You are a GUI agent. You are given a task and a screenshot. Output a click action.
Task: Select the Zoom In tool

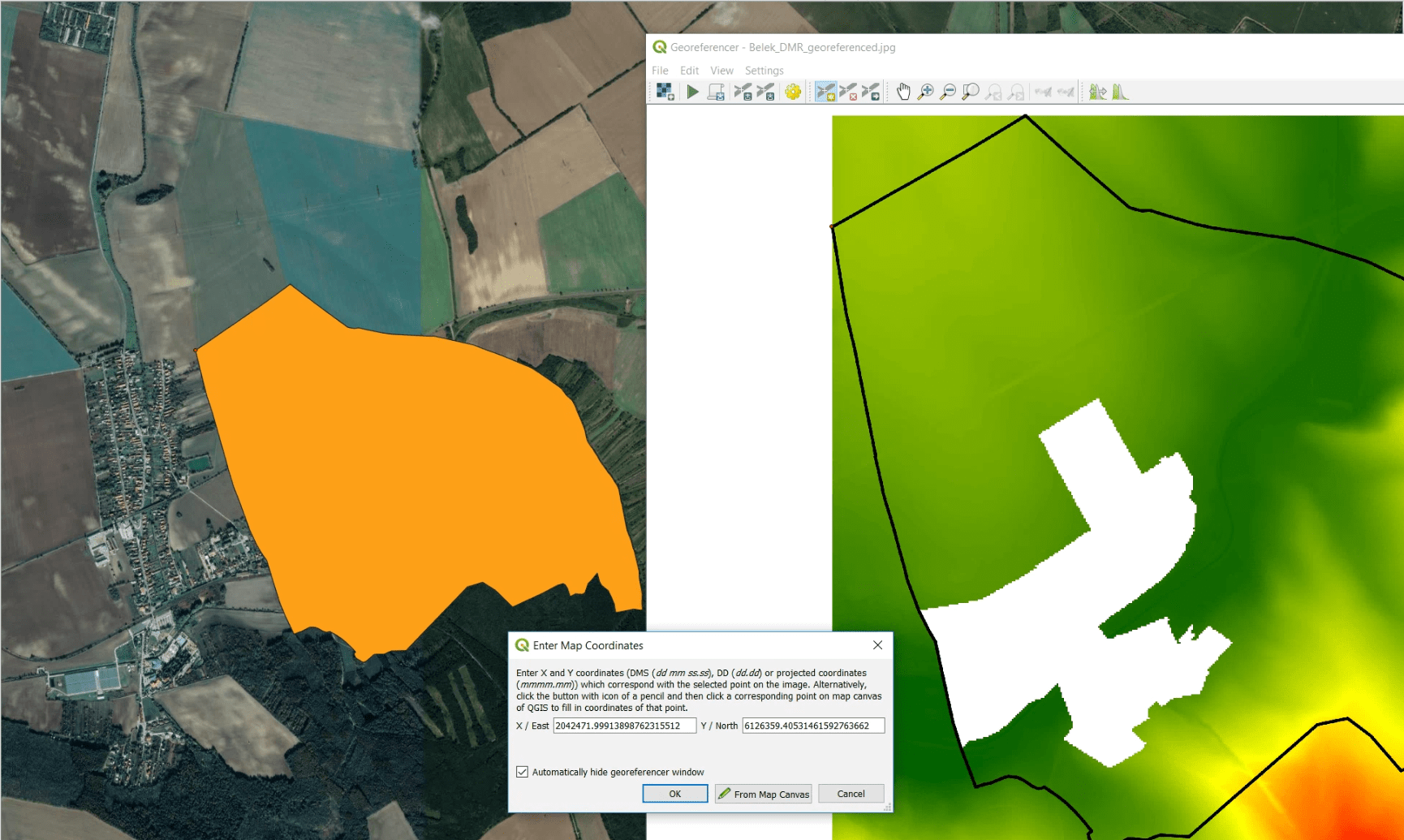tap(925, 92)
